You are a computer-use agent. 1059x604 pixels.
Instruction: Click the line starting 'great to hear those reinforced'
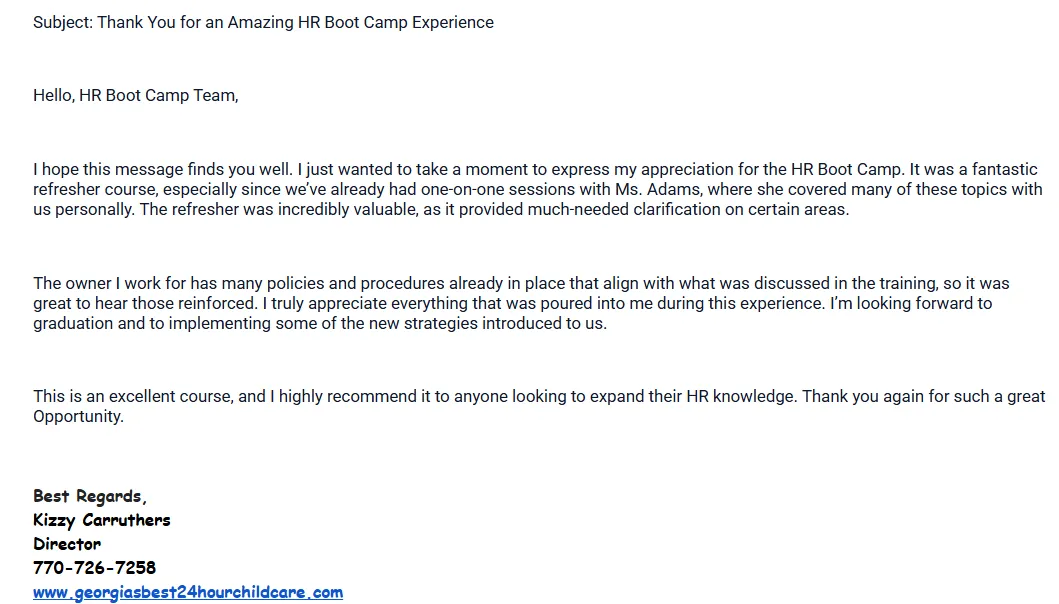[513, 303]
